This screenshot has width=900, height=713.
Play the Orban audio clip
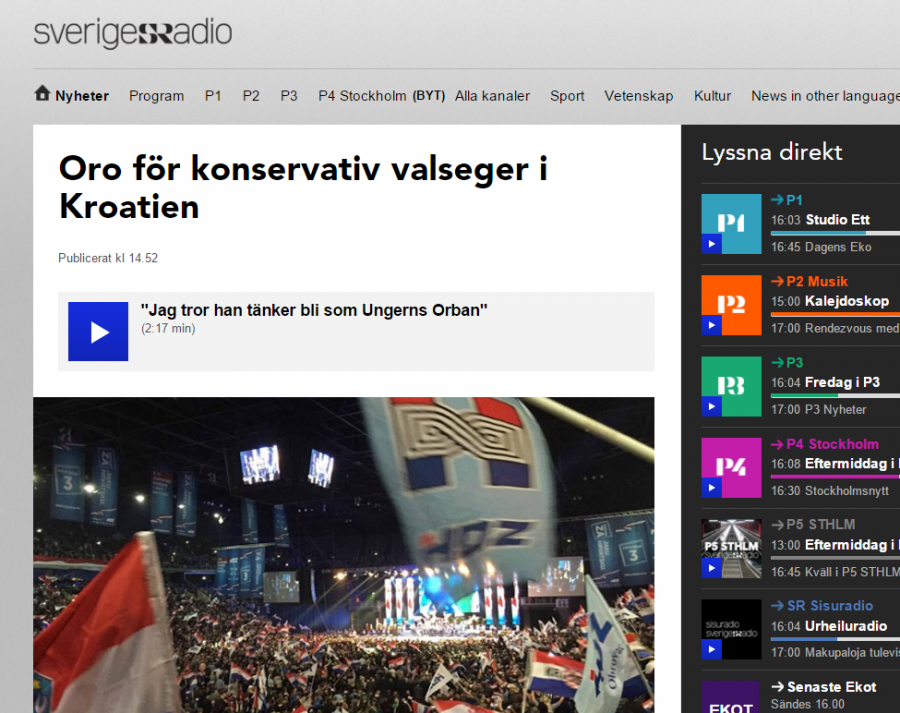coord(98,331)
